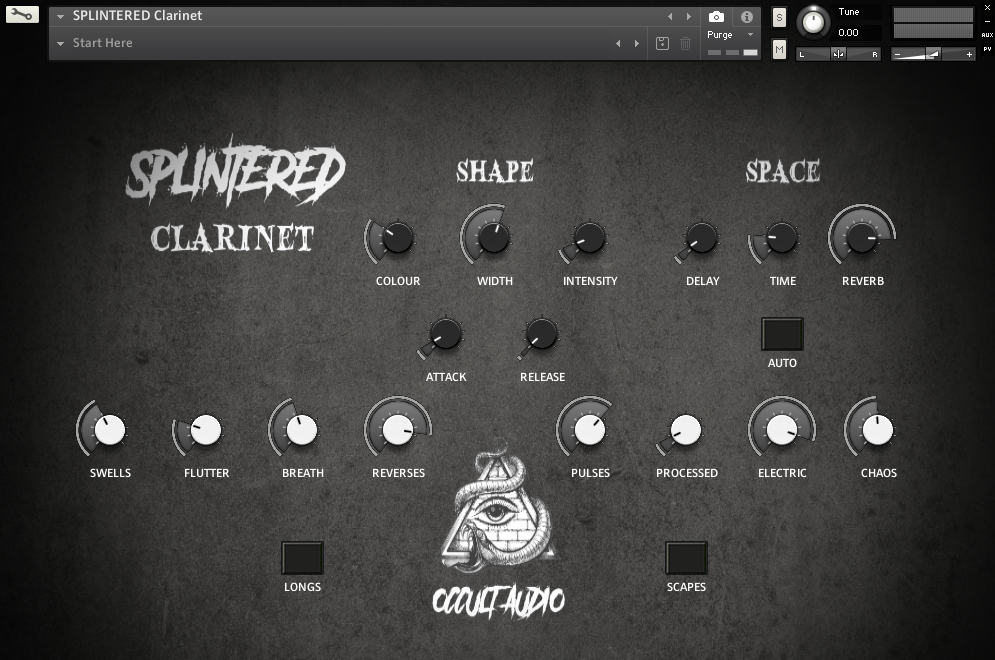The height and width of the screenshot is (660, 995).
Task: Open the wrench instrument edit mode
Action: pos(22,14)
